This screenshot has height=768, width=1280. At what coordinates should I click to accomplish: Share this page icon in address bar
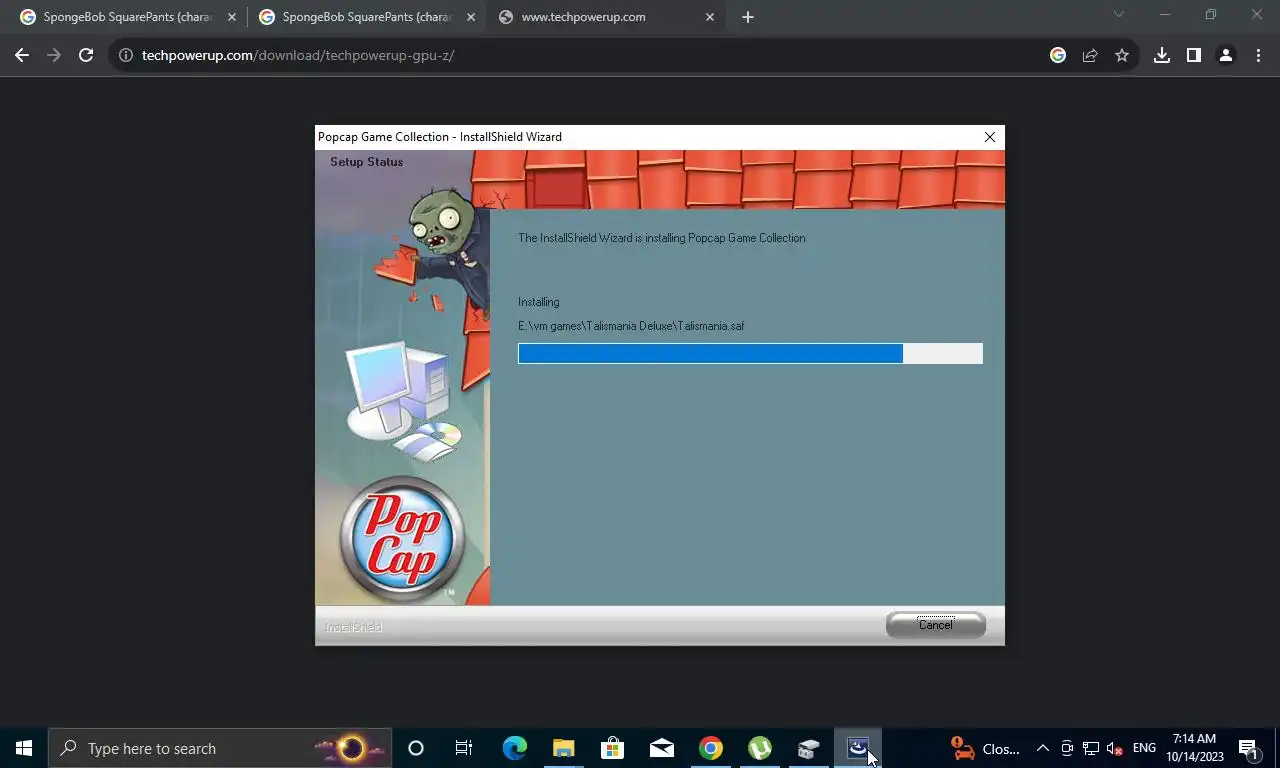pyautogui.click(x=1090, y=55)
